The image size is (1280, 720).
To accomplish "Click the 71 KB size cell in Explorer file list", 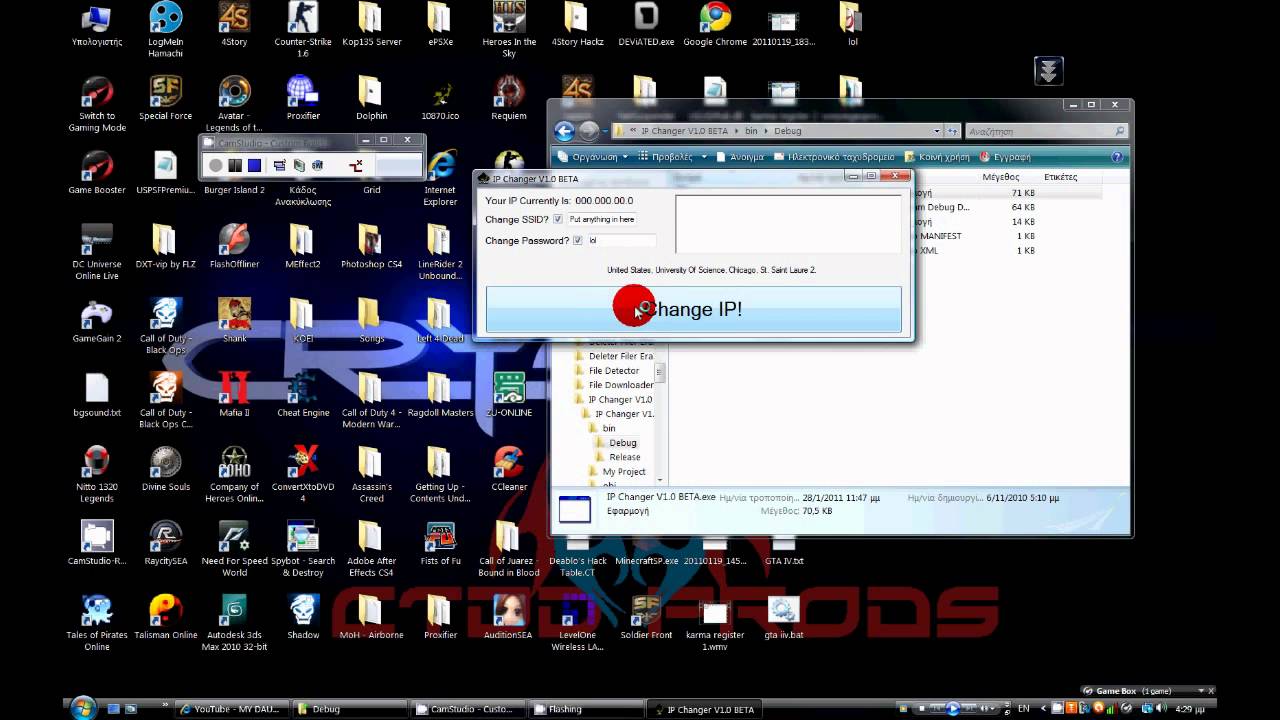I will coord(1023,193).
